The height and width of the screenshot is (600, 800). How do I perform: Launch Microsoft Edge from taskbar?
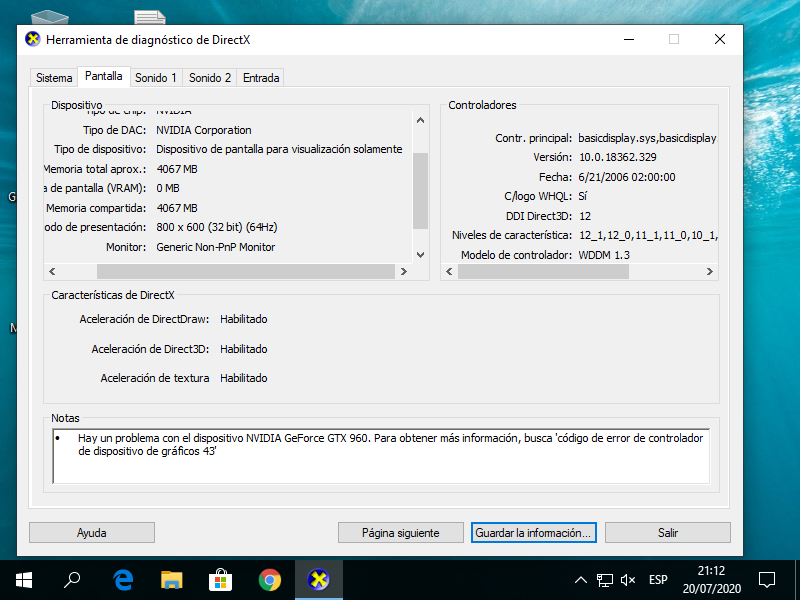[x=123, y=580]
